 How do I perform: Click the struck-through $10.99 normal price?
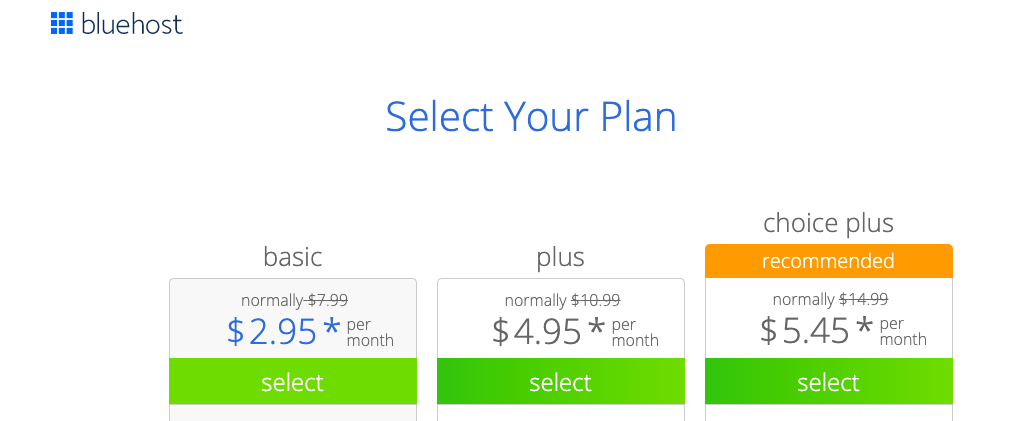tap(596, 301)
